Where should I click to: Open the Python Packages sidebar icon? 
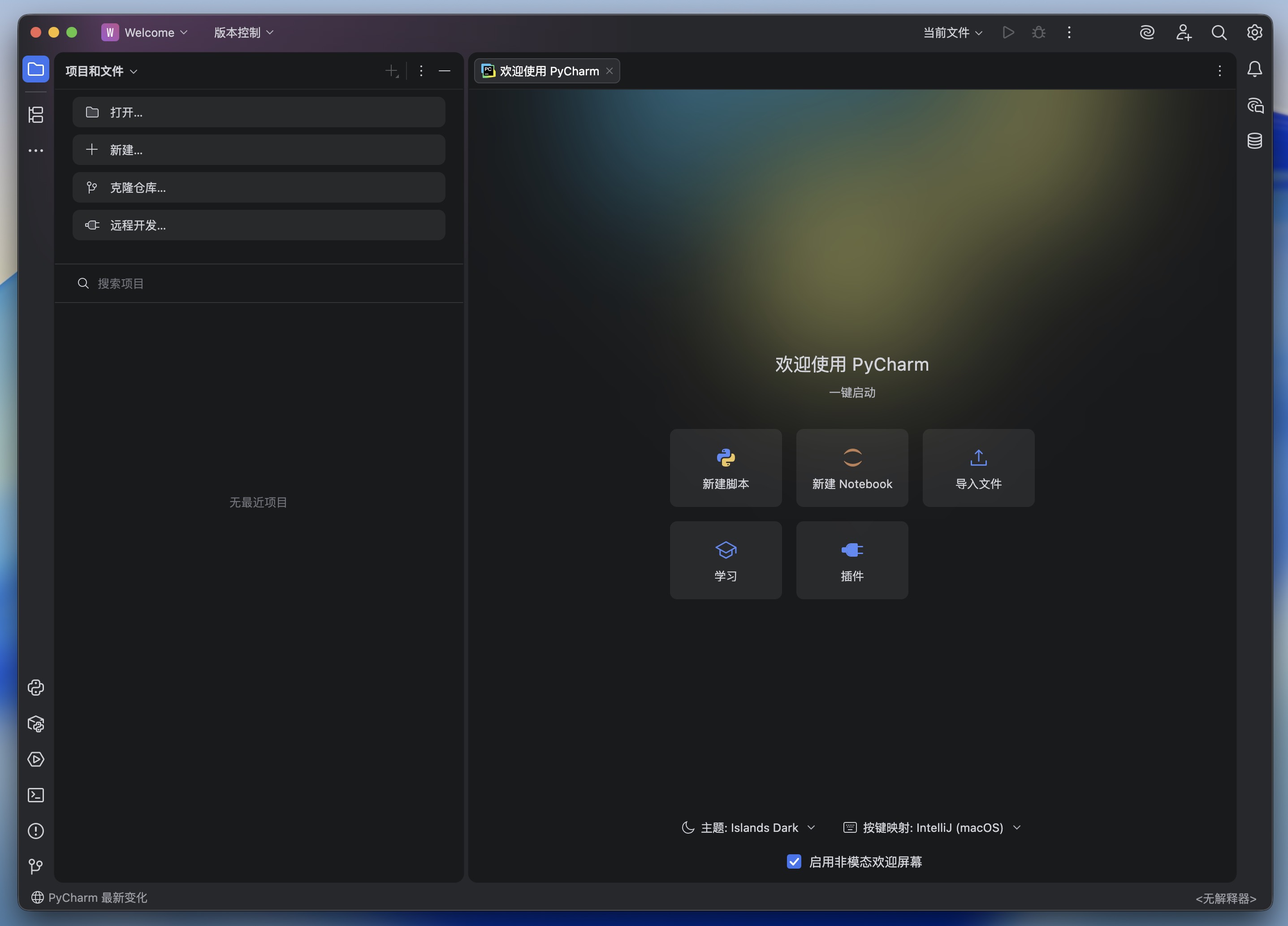tap(36, 724)
